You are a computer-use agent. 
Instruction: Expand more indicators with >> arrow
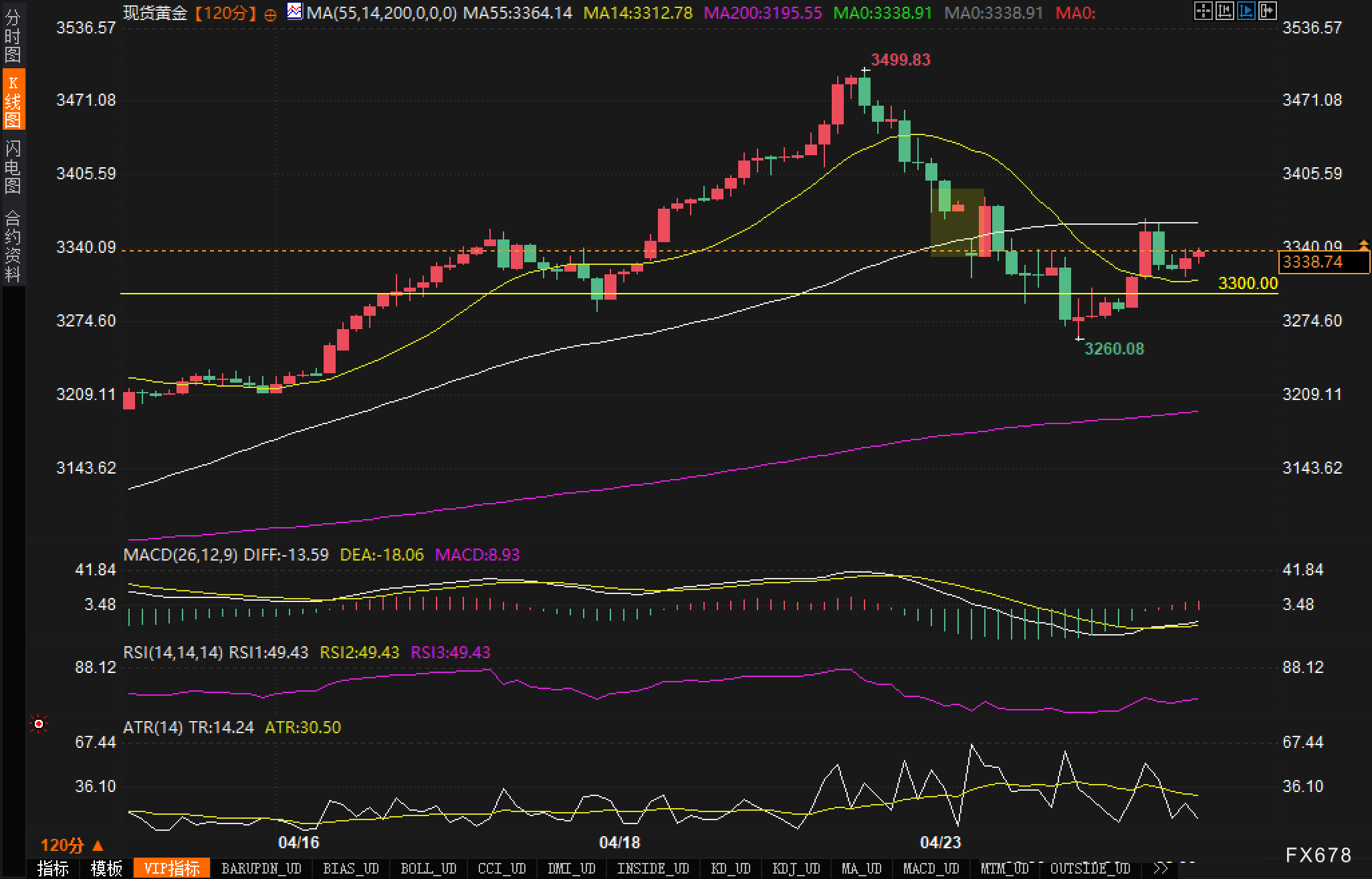(1161, 868)
